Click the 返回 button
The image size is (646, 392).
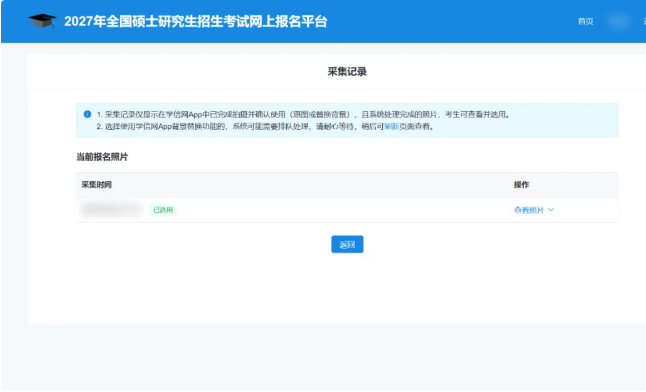click(x=347, y=244)
